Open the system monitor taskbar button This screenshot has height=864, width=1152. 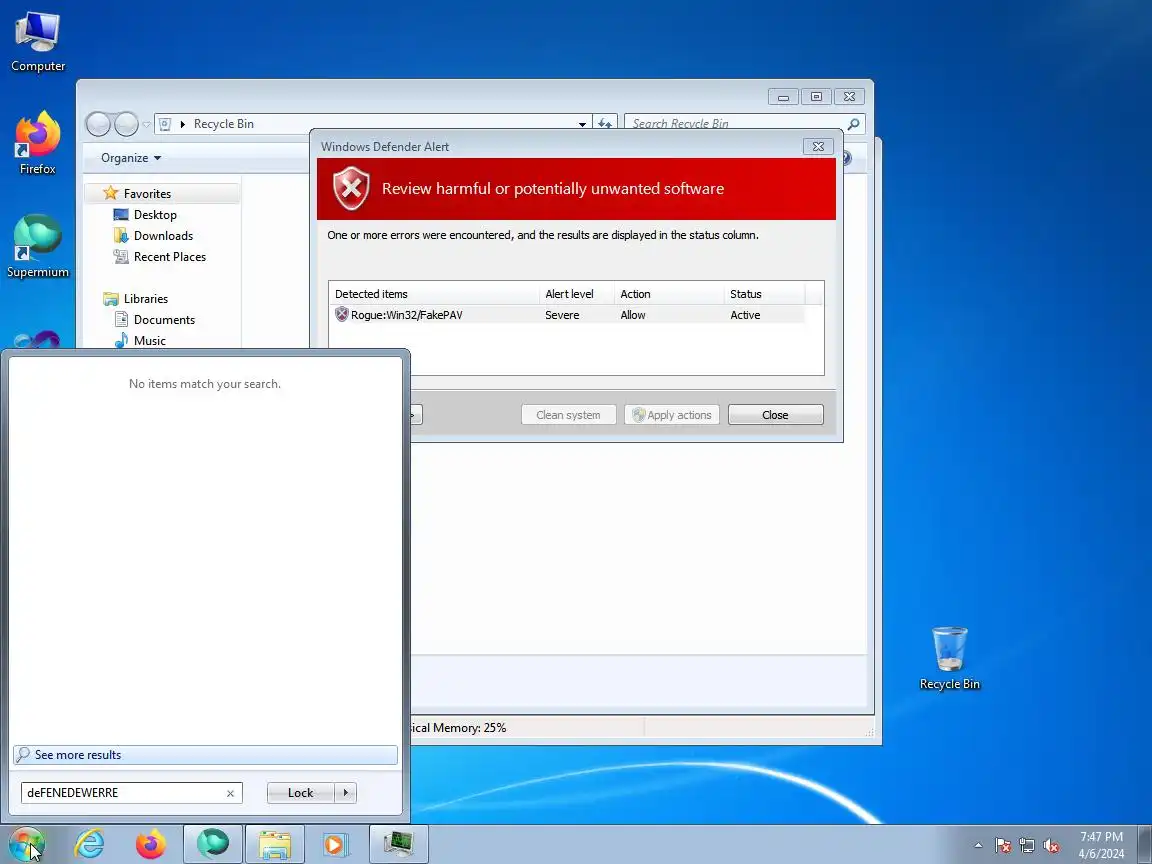coord(398,844)
